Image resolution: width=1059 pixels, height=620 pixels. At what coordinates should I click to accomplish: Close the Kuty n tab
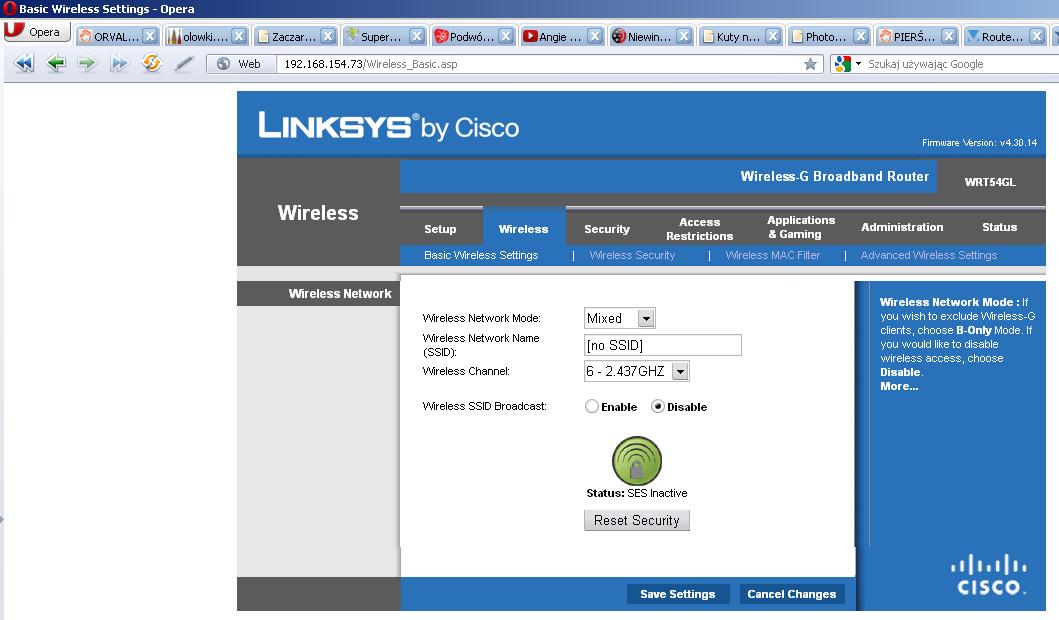(773, 36)
